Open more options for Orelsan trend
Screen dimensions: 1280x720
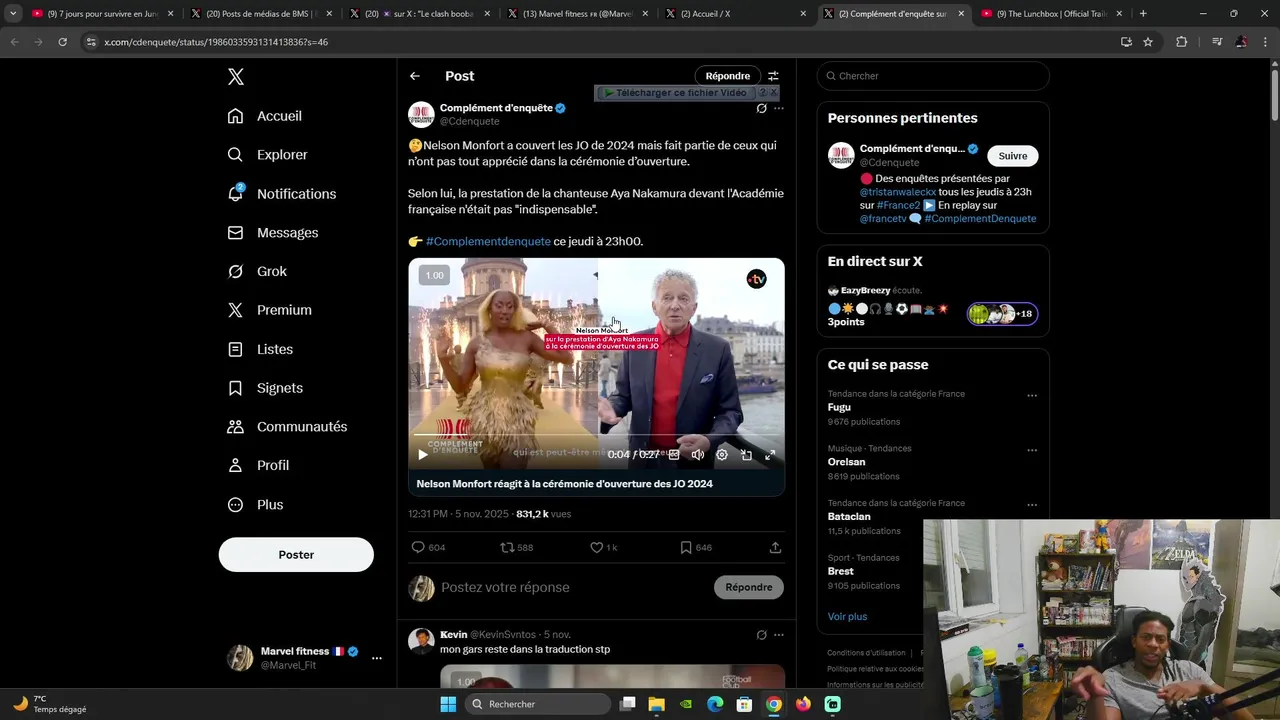pyautogui.click(x=1032, y=450)
